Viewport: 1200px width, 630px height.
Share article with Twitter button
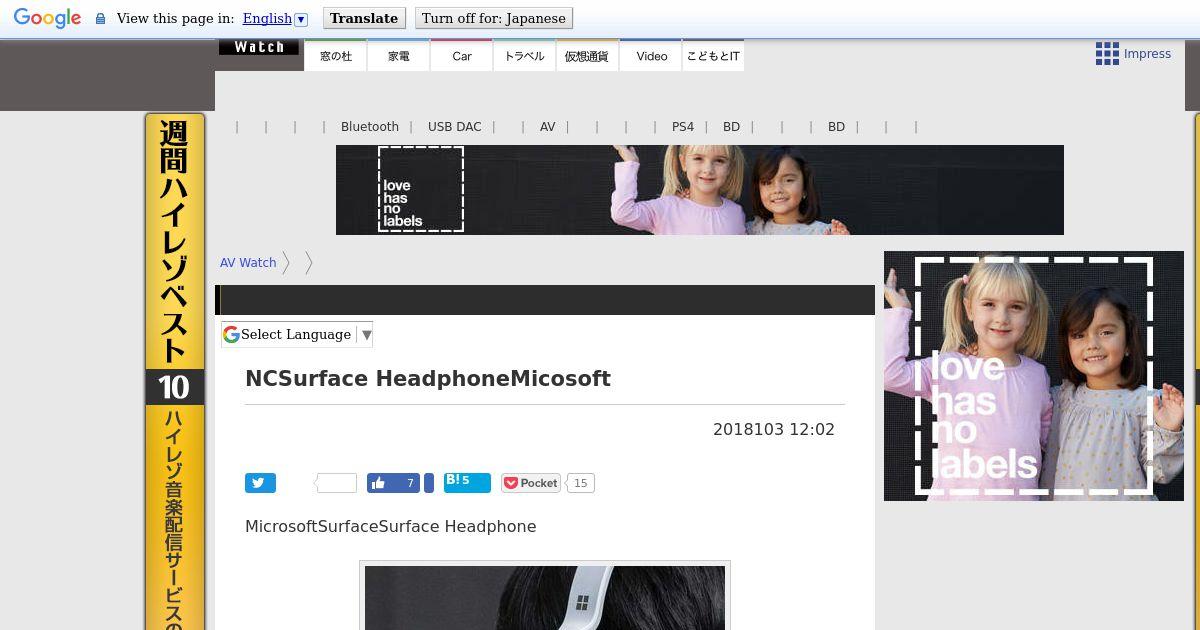[260, 483]
